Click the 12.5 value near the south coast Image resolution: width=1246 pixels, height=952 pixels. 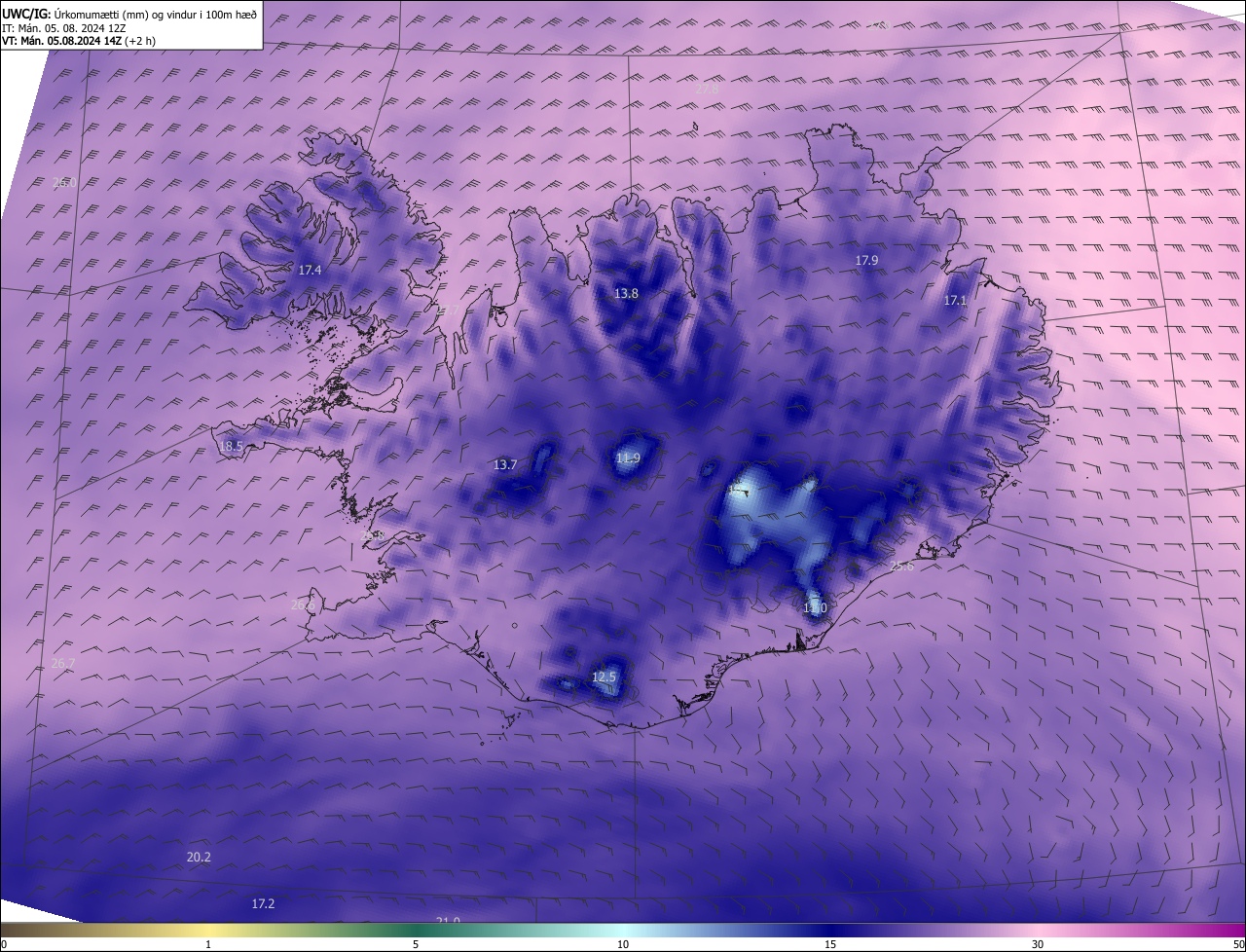(x=605, y=677)
